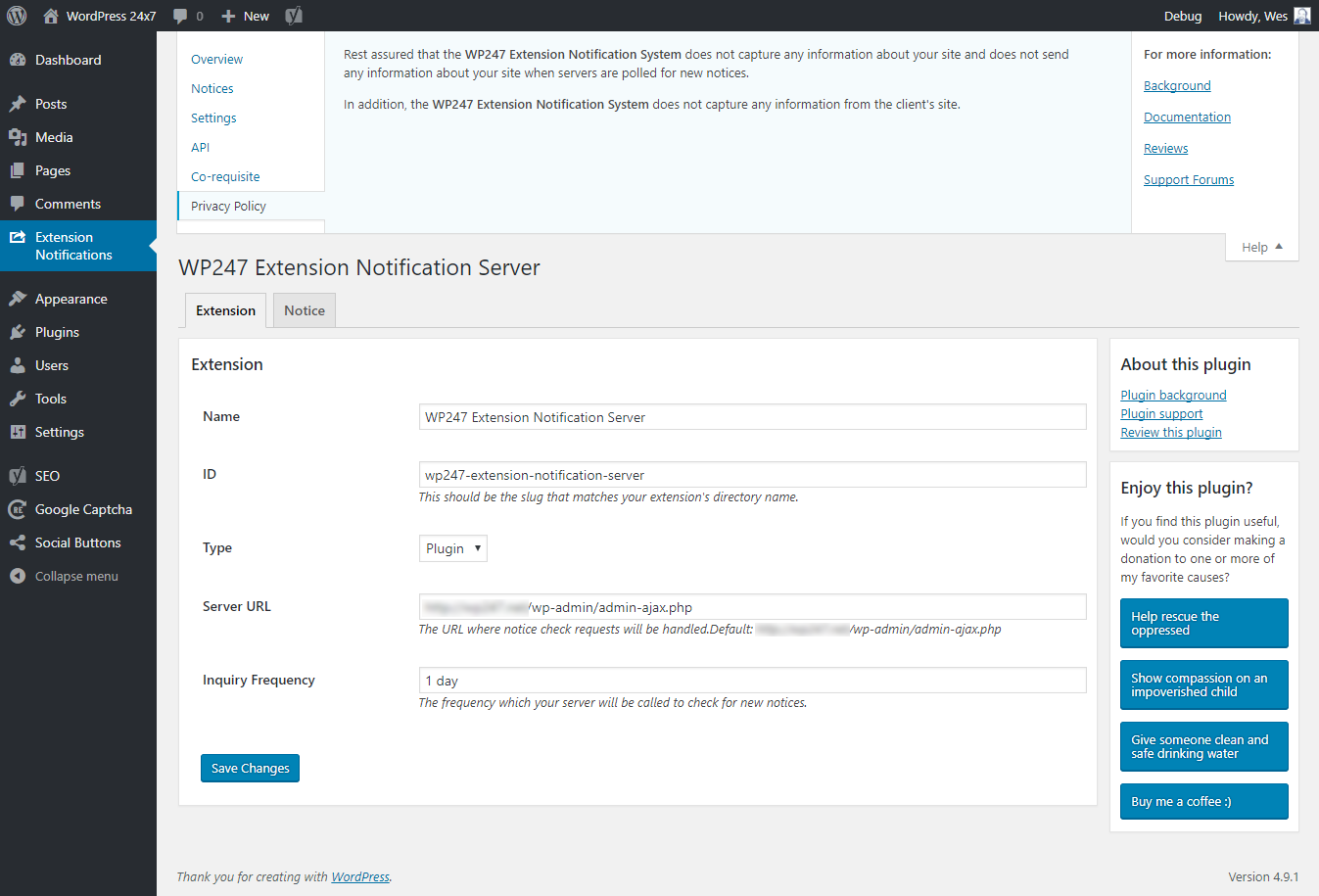
Task: Switch to the Notice tab
Action: (x=305, y=310)
